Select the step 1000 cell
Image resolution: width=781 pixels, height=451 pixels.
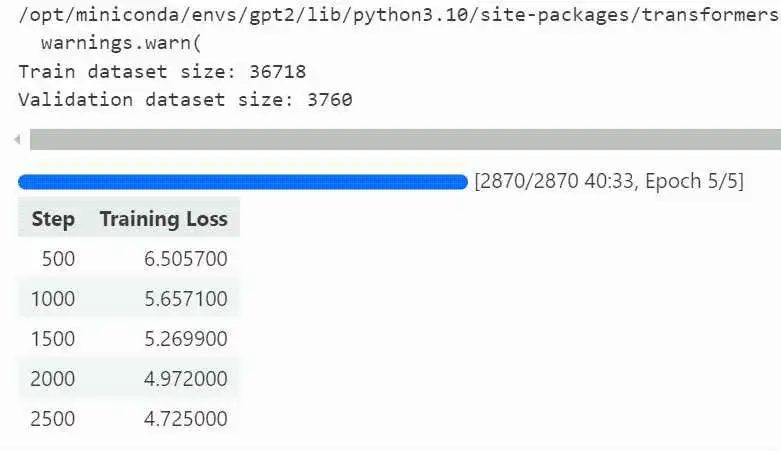click(53, 299)
